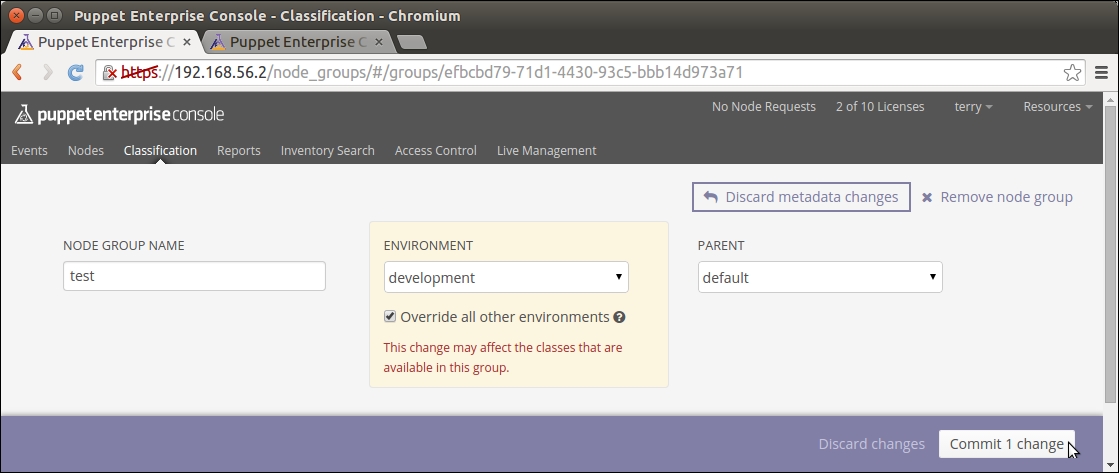Go to the Nodes tab

(86, 150)
